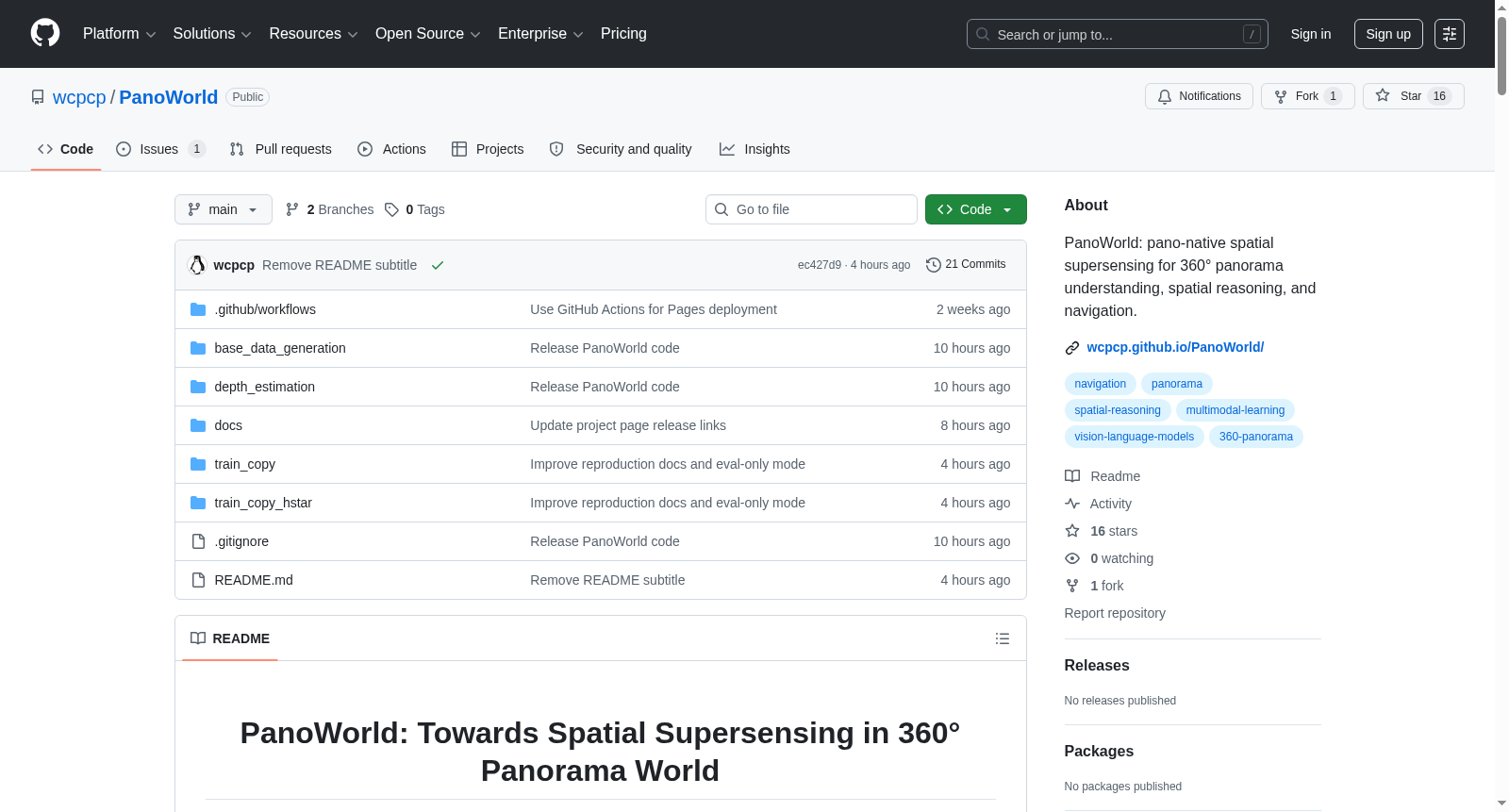
Task: Select the Code tab
Action: click(66, 149)
